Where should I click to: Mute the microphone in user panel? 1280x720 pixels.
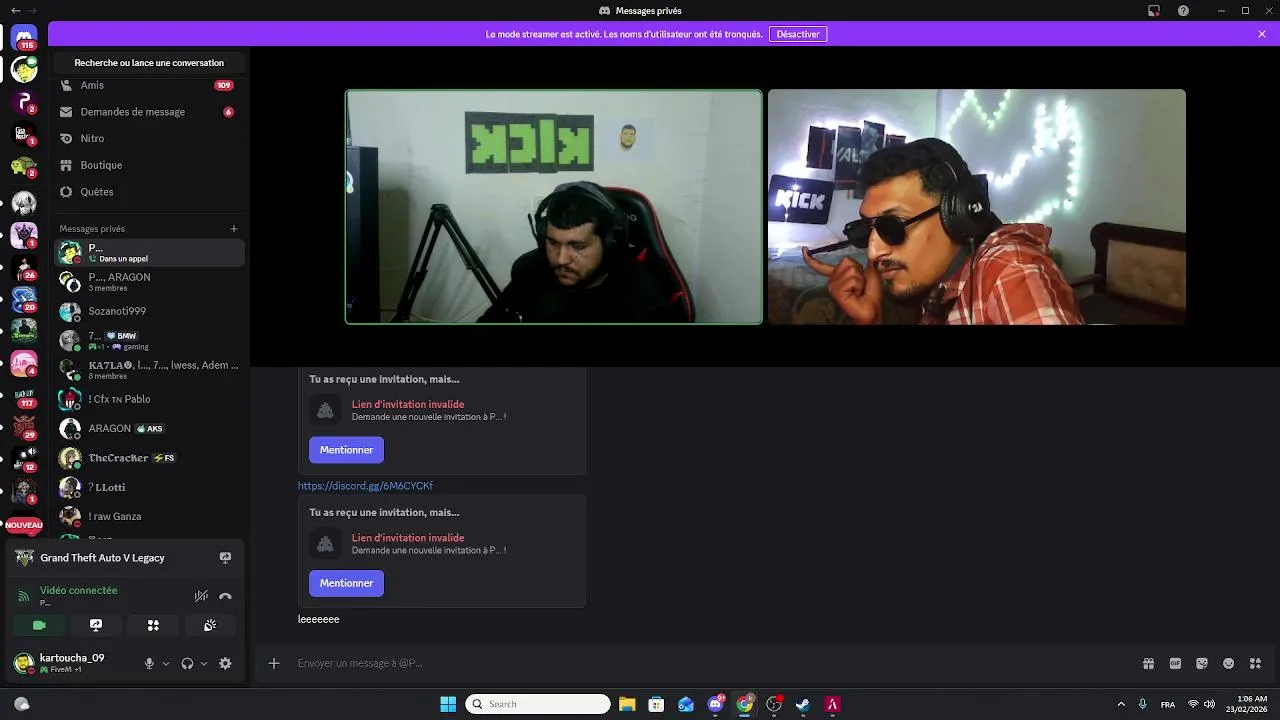click(x=149, y=663)
